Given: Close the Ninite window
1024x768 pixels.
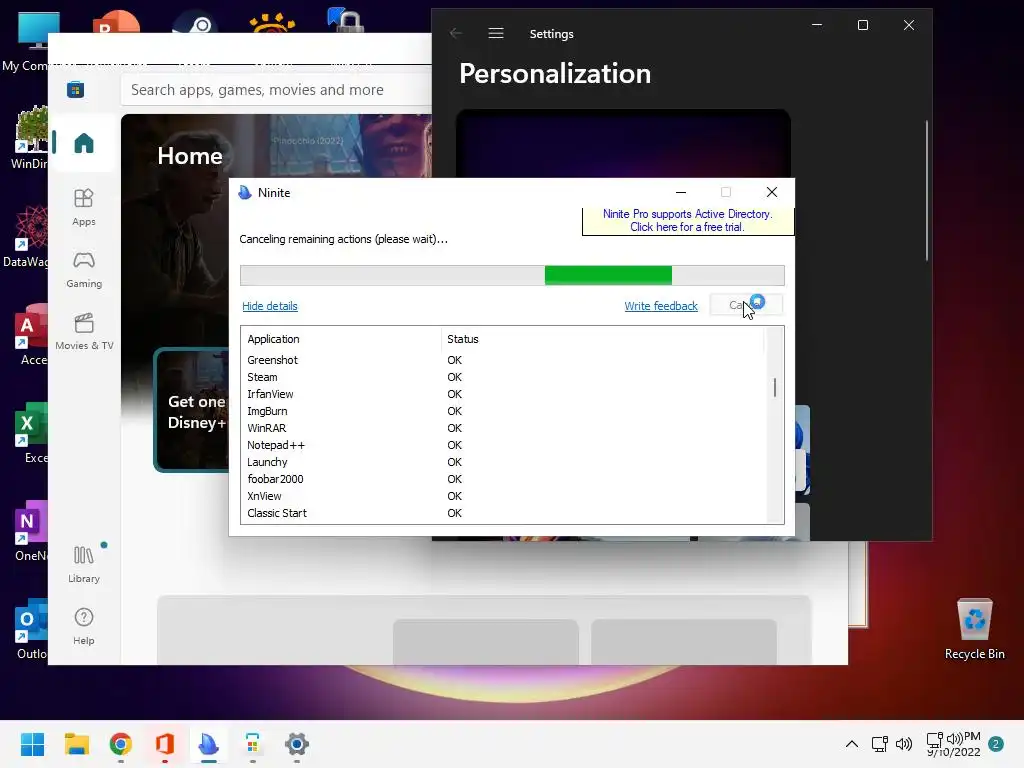Looking at the screenshot, I should (x=771, y=192).
